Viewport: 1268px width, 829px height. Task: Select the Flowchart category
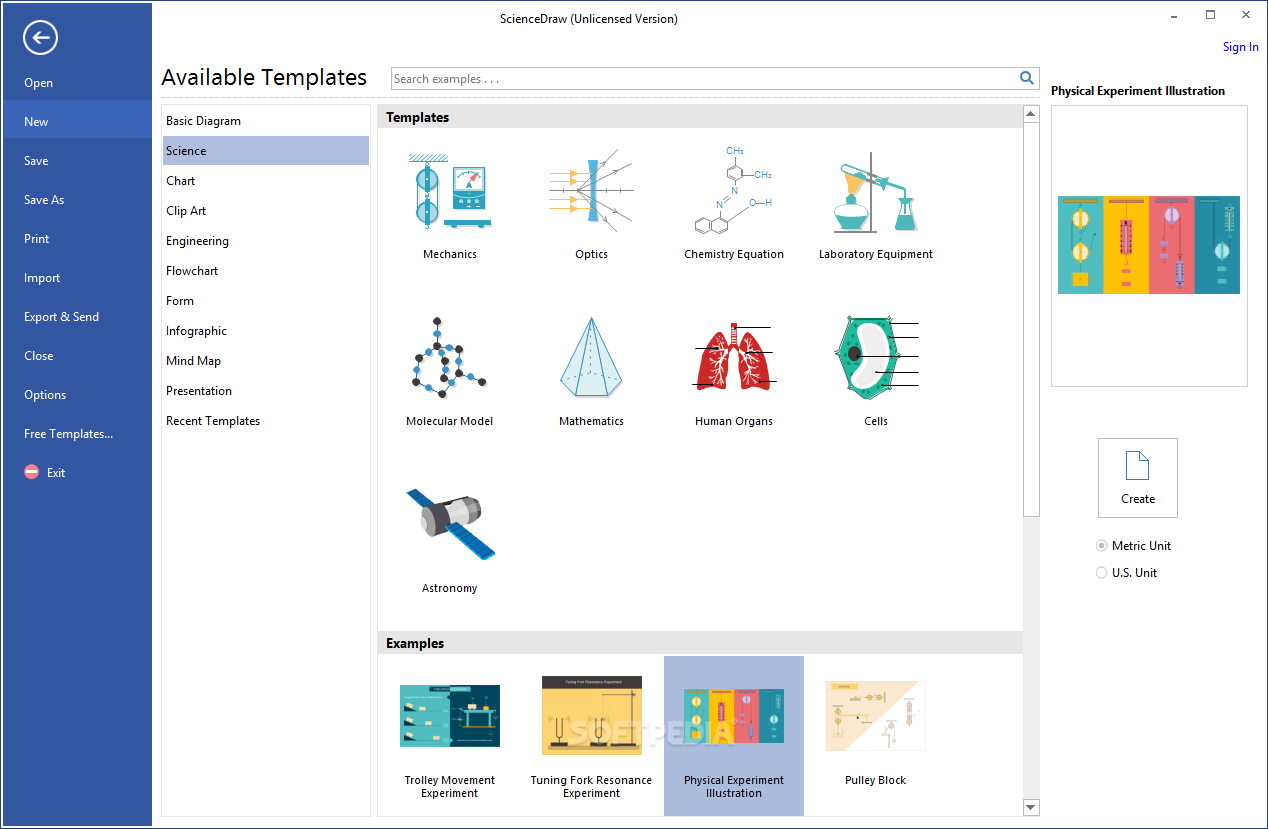point(266,271)
